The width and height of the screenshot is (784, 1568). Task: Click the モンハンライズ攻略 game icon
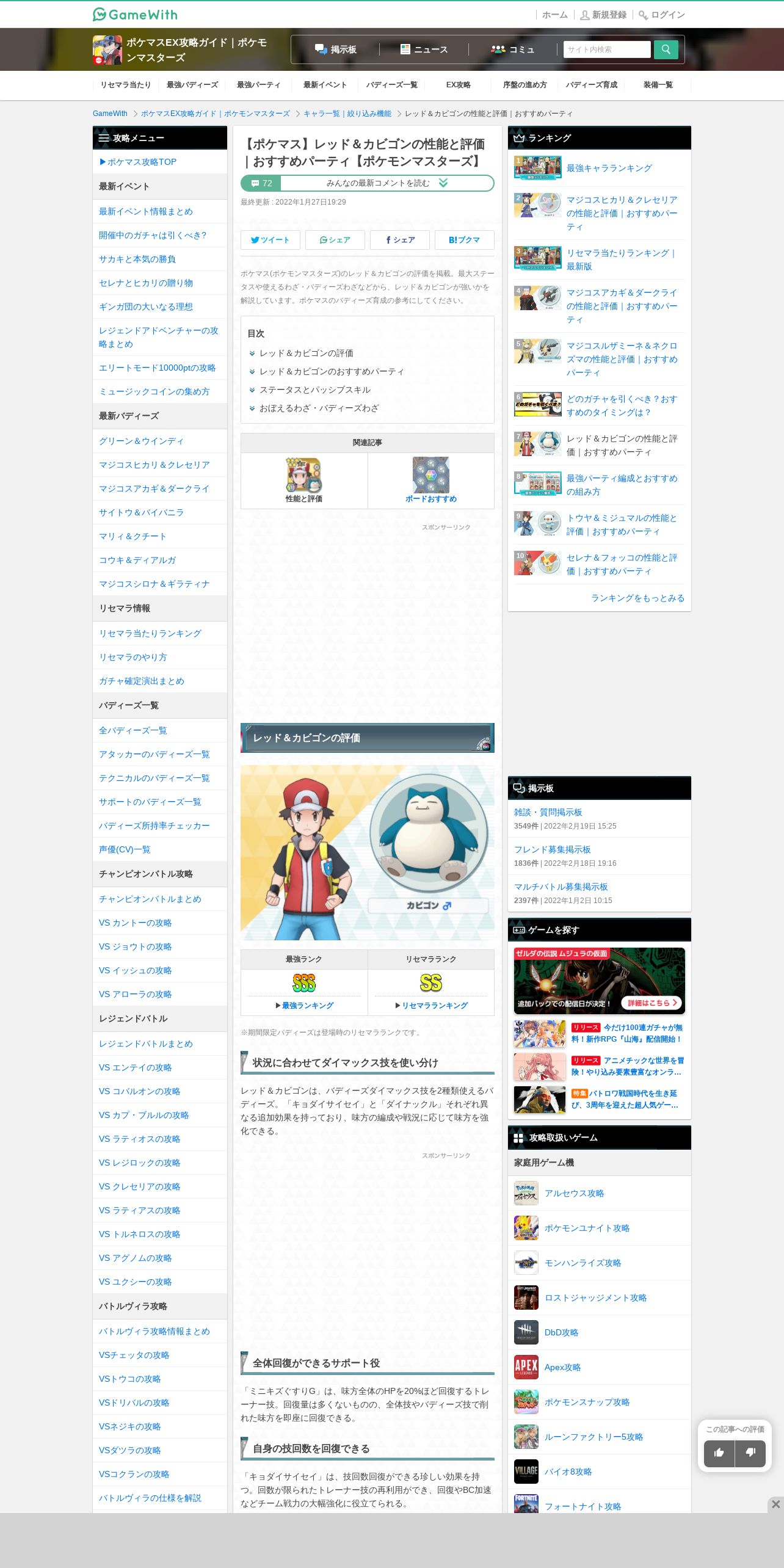tap(526, 1263)
